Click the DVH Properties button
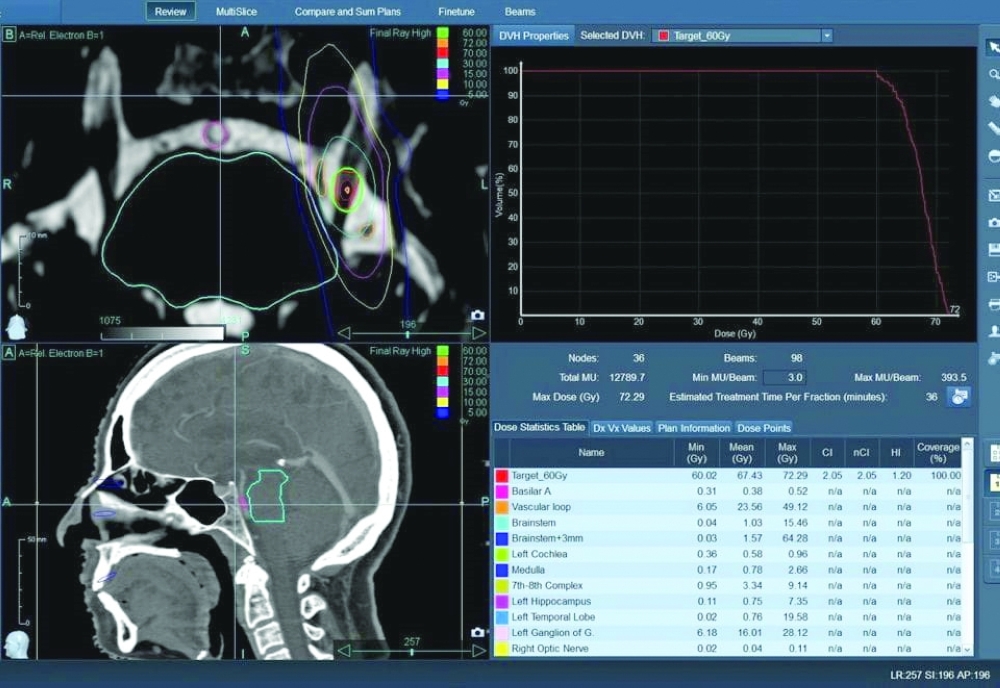Viewport: 1000px width, 688px height. point(534,36)
